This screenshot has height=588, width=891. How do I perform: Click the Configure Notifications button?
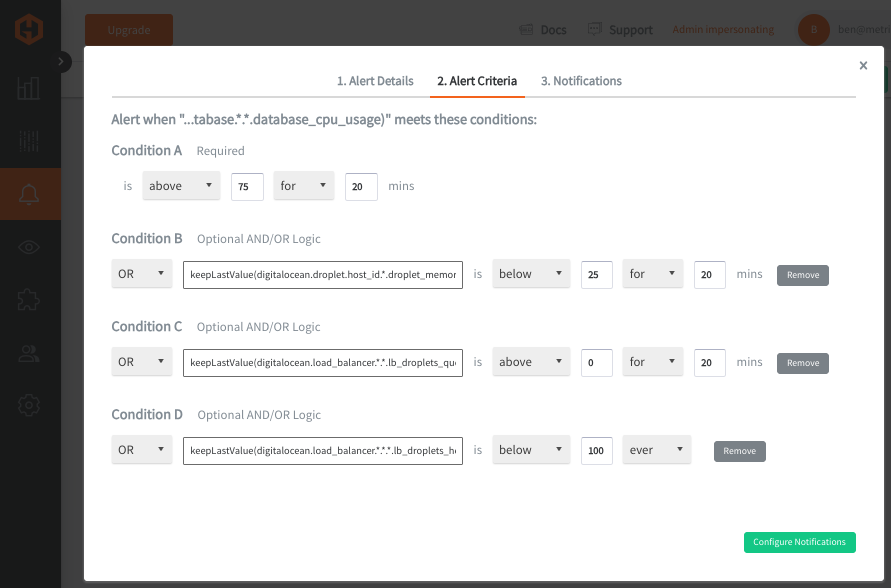pos(800,542)
